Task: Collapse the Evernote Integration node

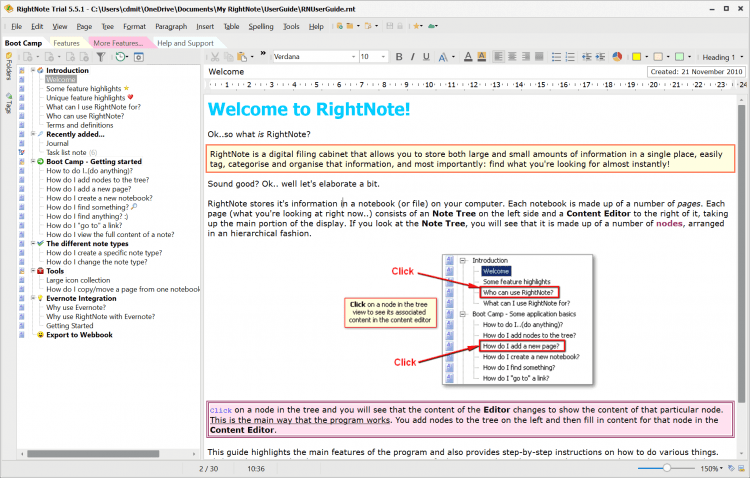Action: 33,298
